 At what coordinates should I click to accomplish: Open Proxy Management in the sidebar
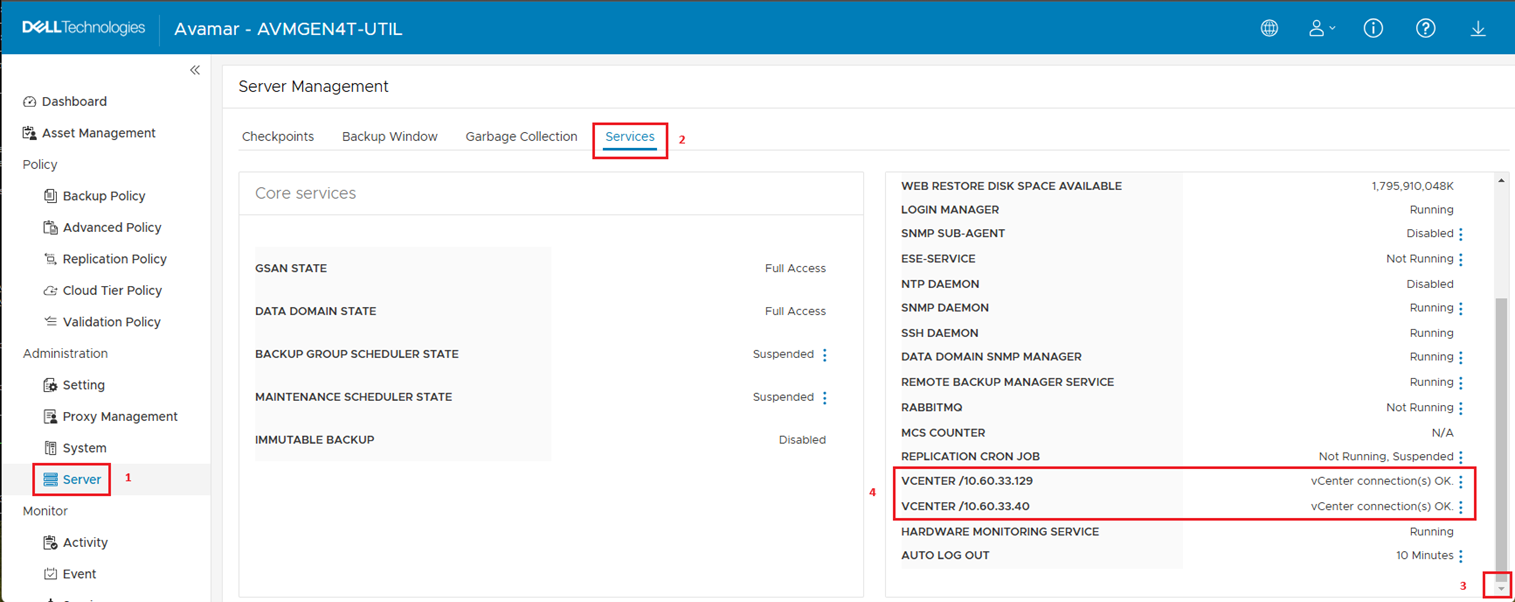pos(120,416)
